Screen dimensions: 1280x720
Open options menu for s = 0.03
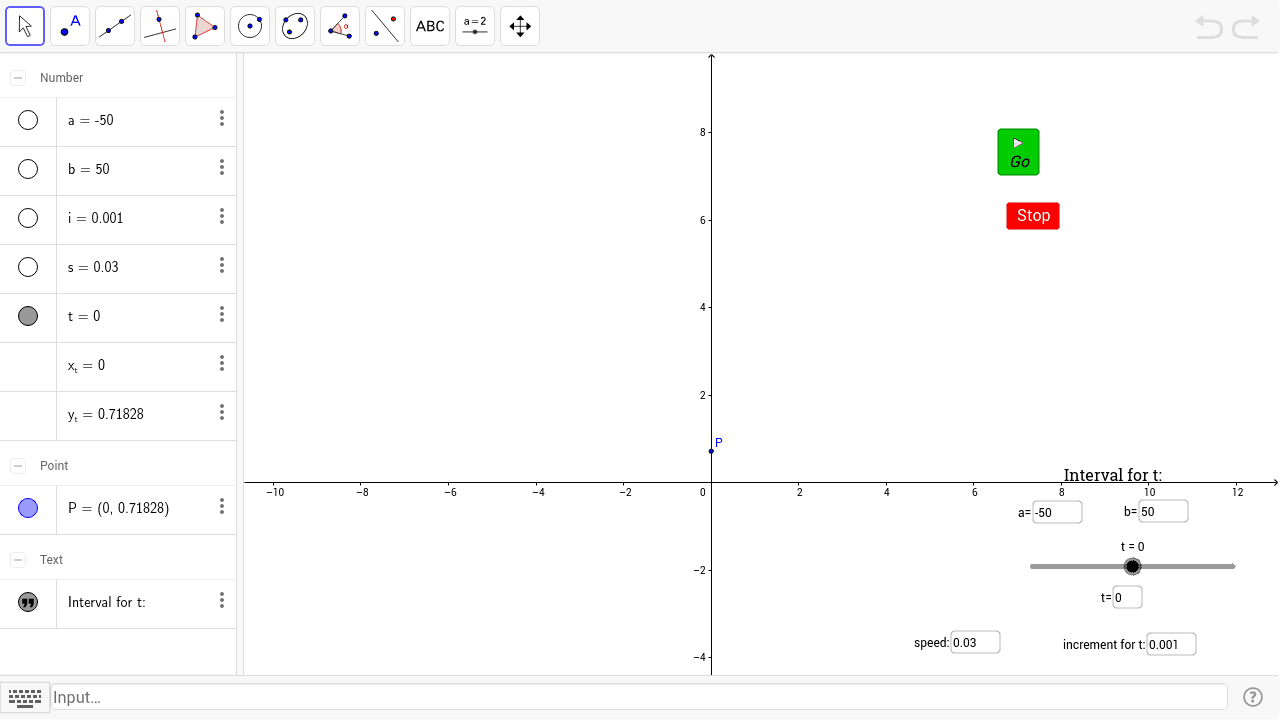point(222,266)
